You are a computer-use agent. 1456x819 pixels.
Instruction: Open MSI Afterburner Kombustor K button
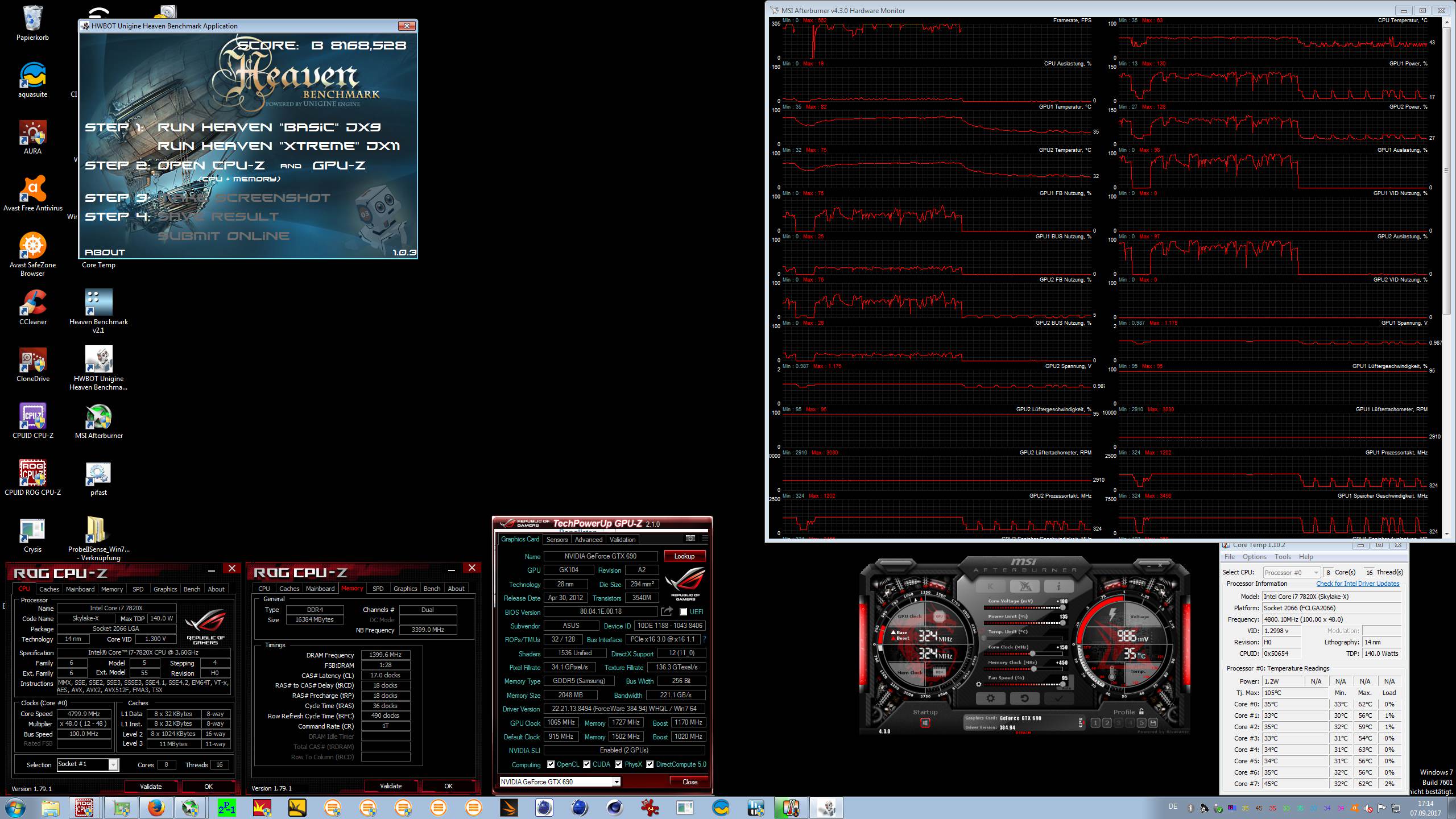[991, 586]
